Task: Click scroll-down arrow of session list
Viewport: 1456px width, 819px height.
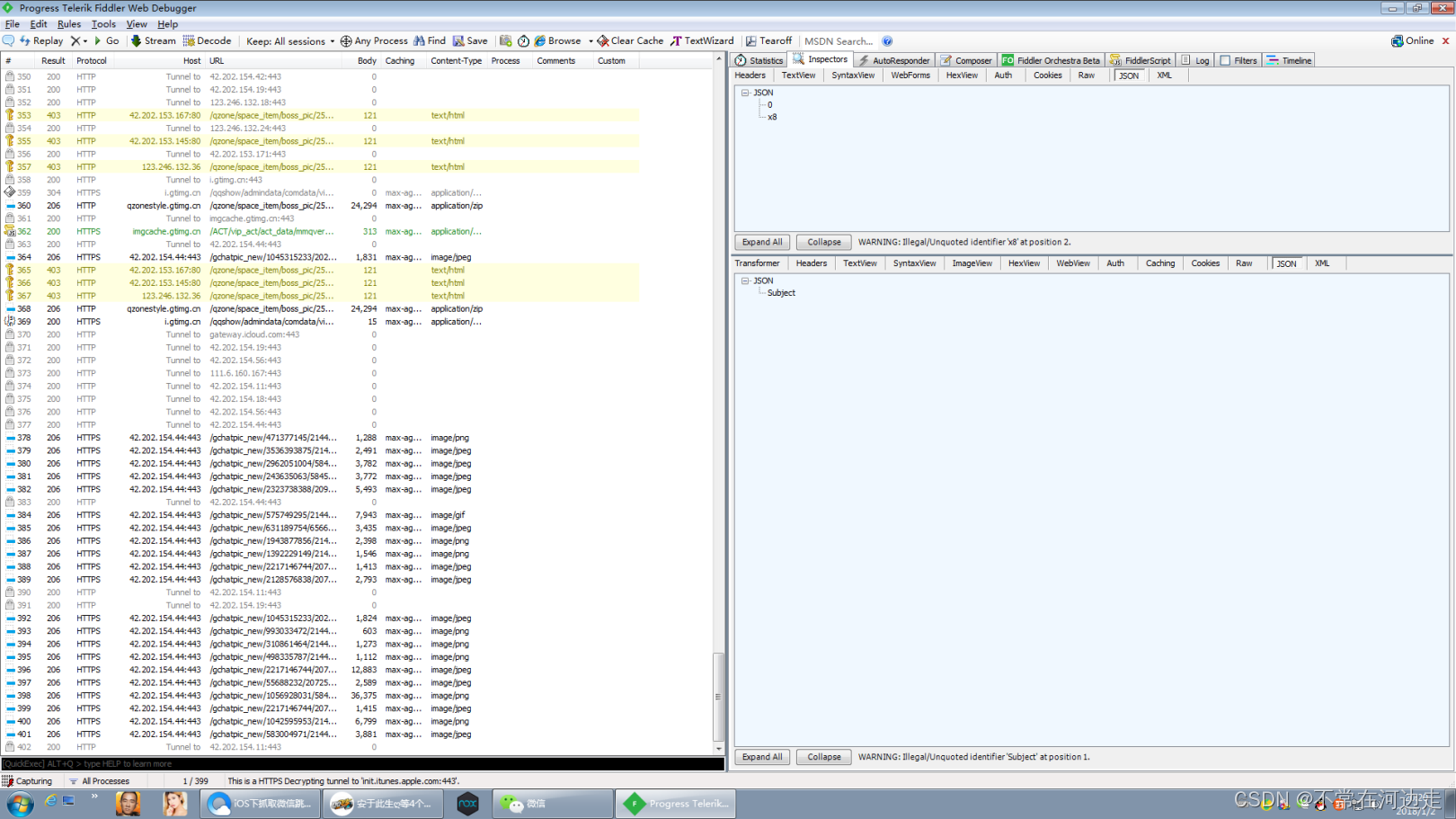Action: (x=718, y=748)
